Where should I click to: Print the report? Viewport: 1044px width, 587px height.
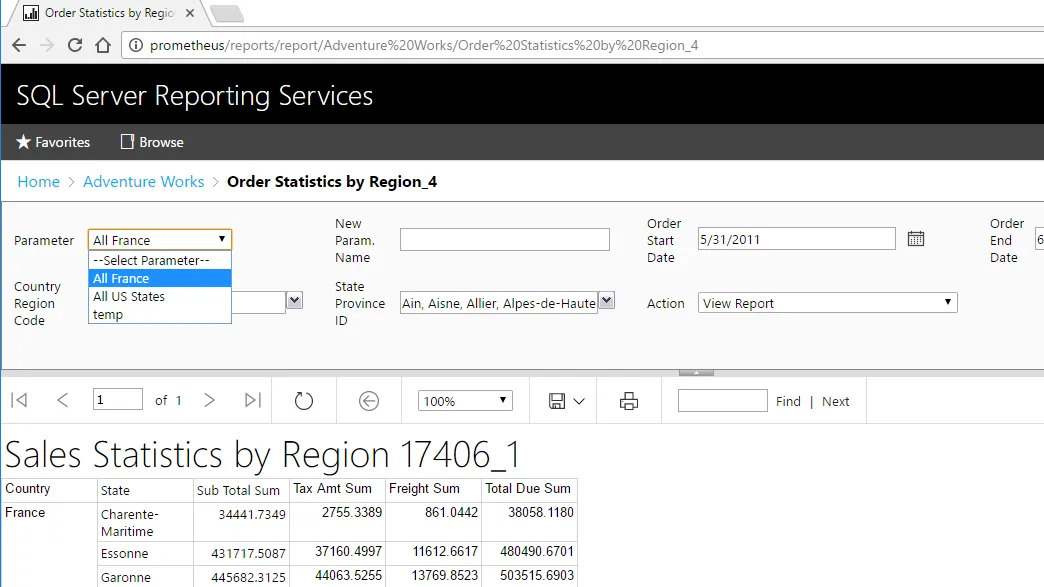[629, 401]
